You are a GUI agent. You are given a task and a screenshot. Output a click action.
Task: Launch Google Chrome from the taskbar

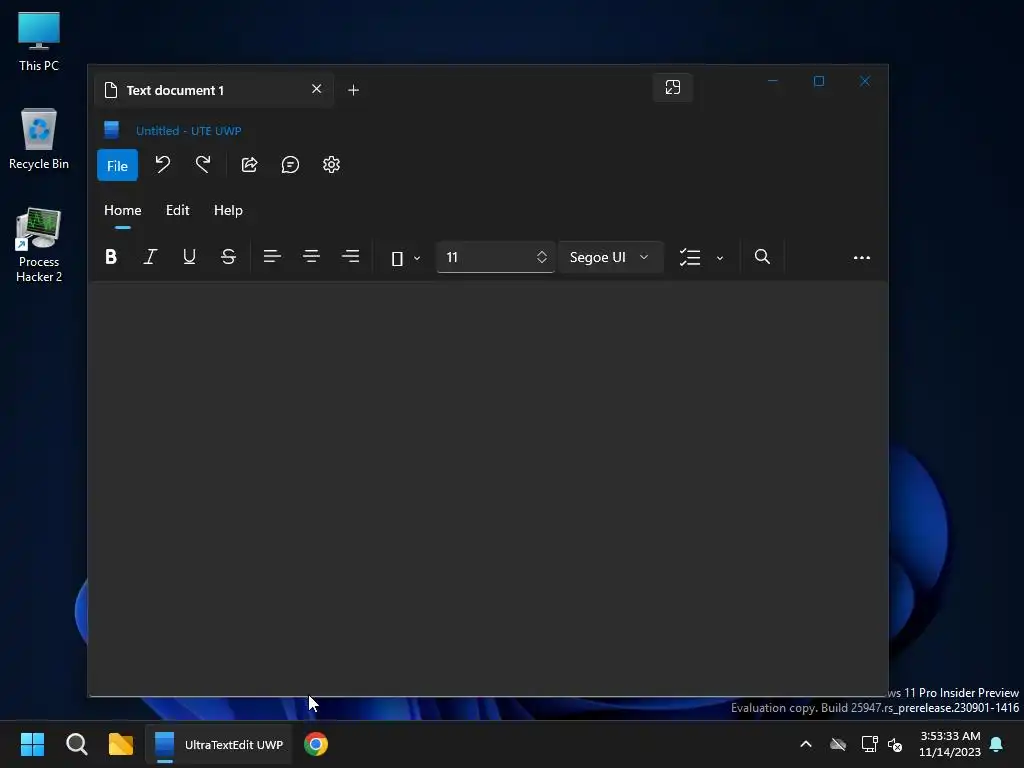coord(316,744)
